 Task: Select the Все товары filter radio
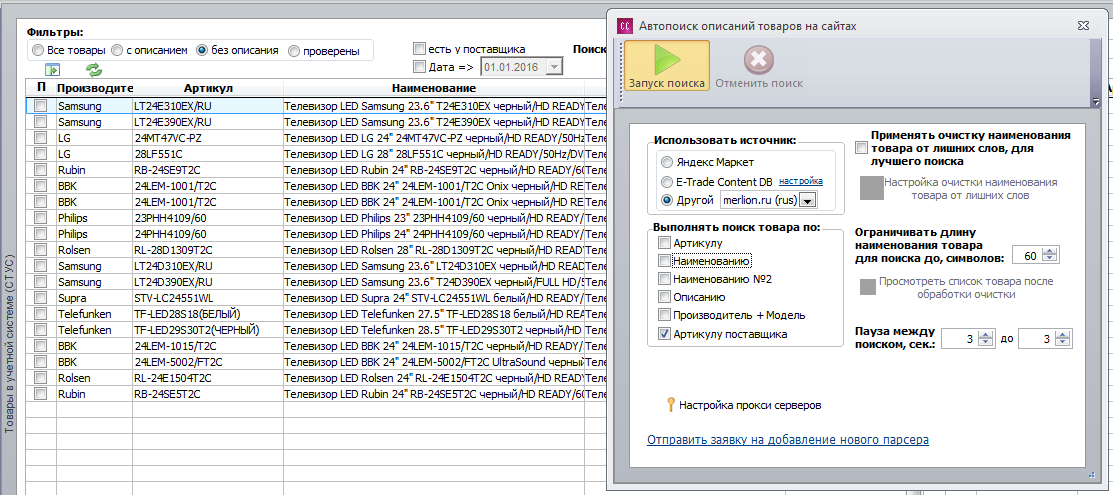click(38, 50)
